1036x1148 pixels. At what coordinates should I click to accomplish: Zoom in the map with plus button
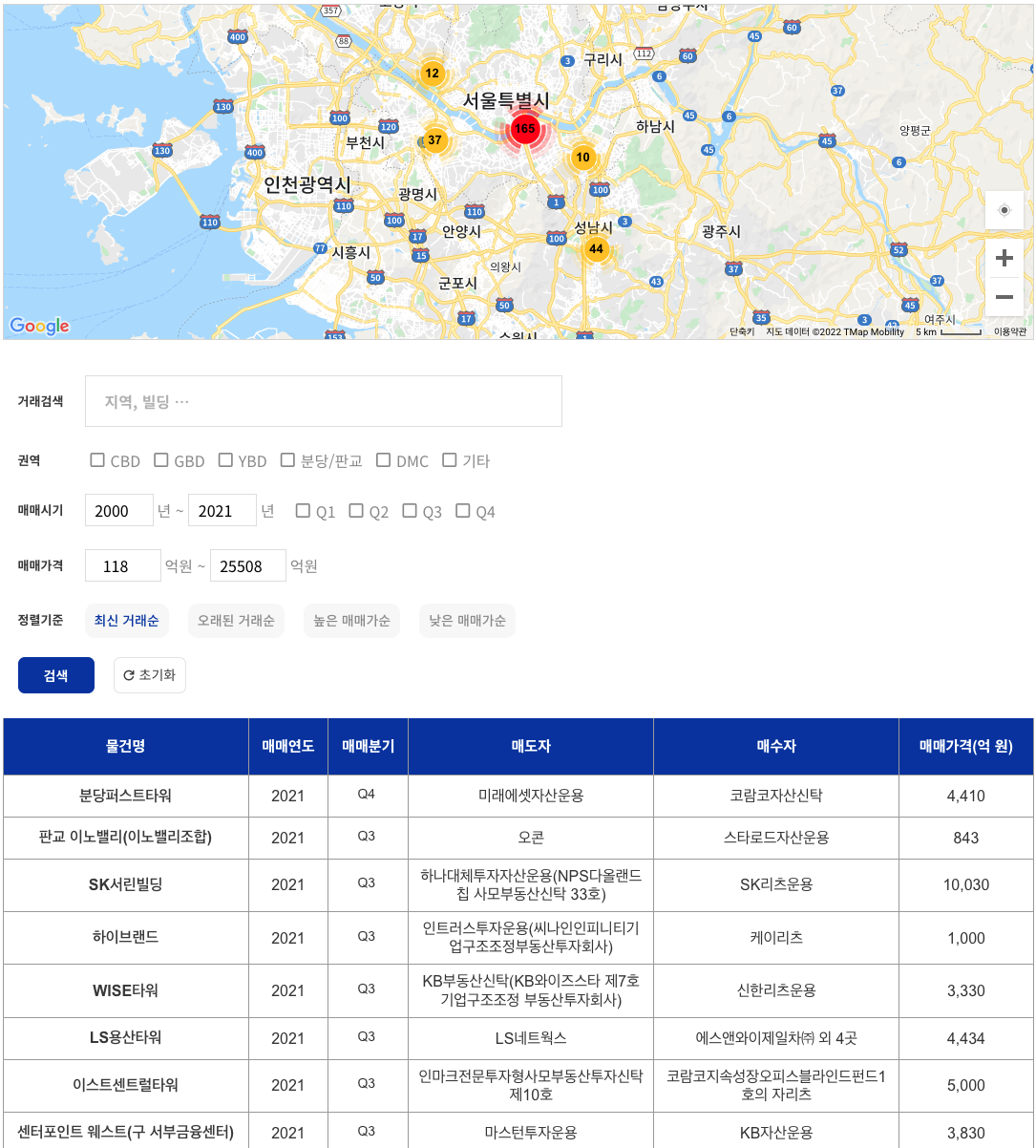(x=1004, y=258)
